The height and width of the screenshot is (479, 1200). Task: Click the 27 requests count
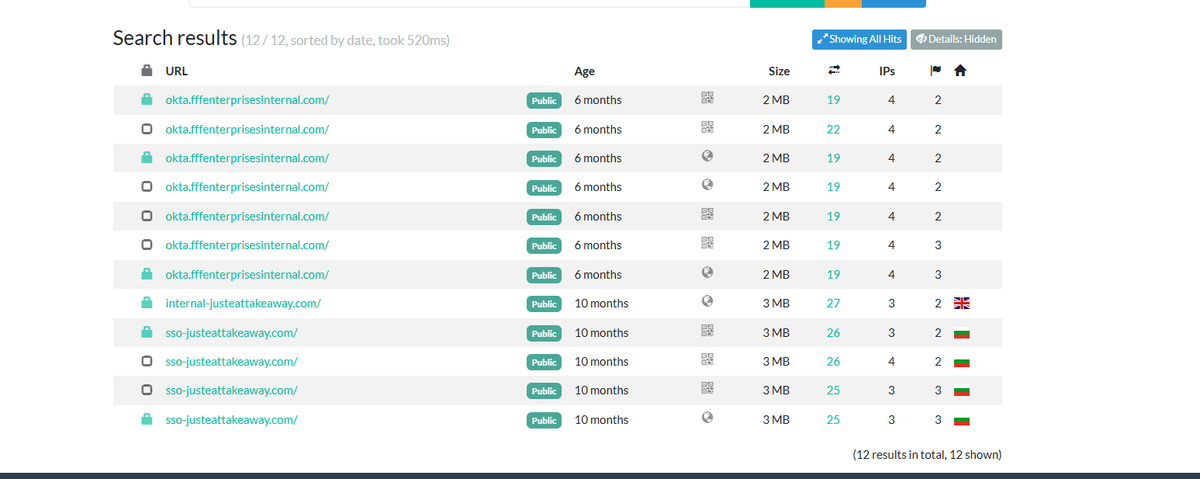[833, 303]
